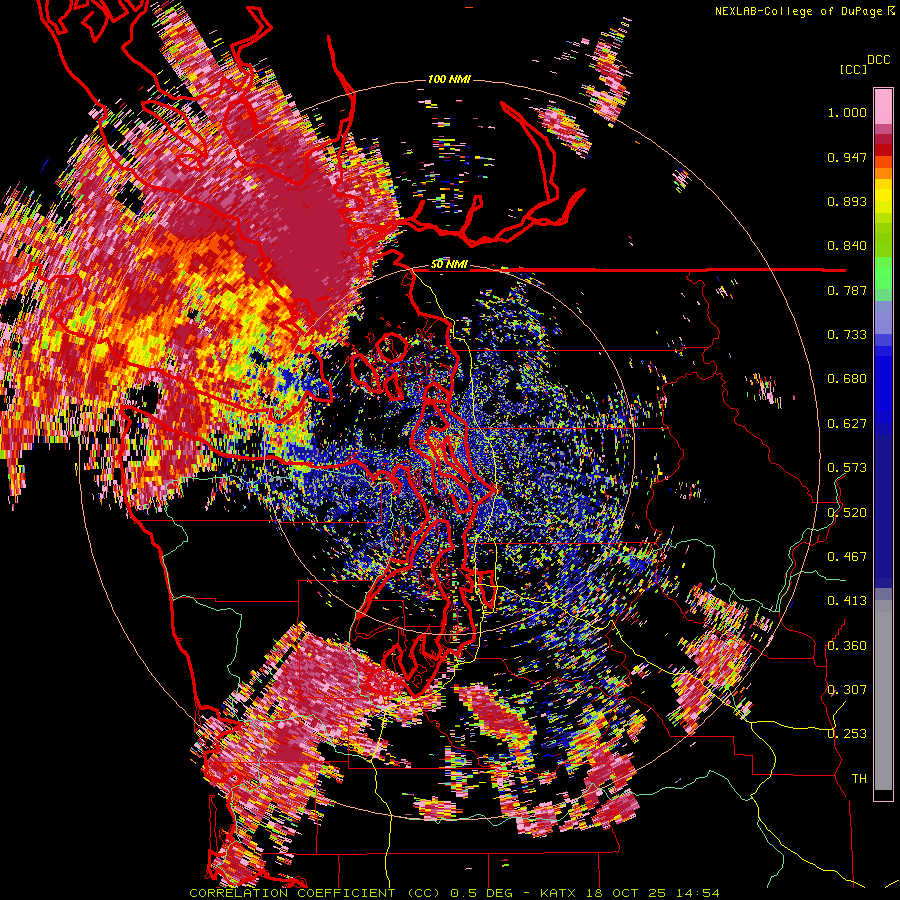Click the 100 NMI range ring label
Image resolution: width=900 pixels, height=900 pixels.
[x=449, y=79]
